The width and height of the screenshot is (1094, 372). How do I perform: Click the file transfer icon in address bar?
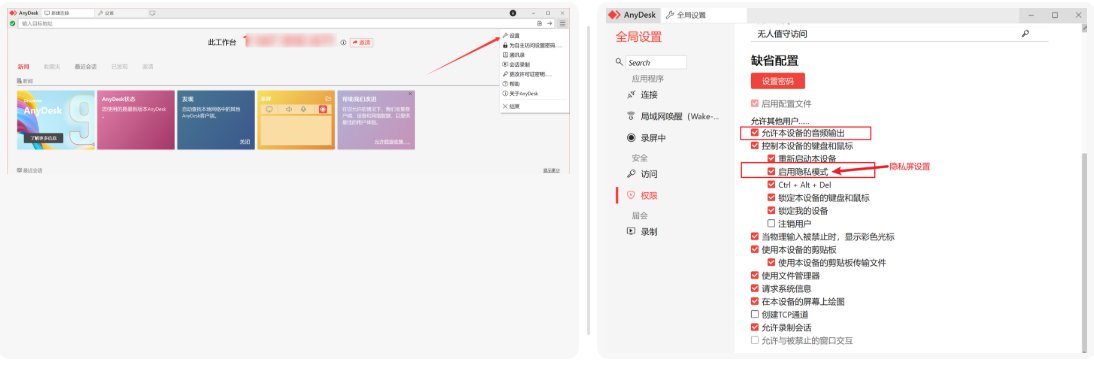pos(539,23)
